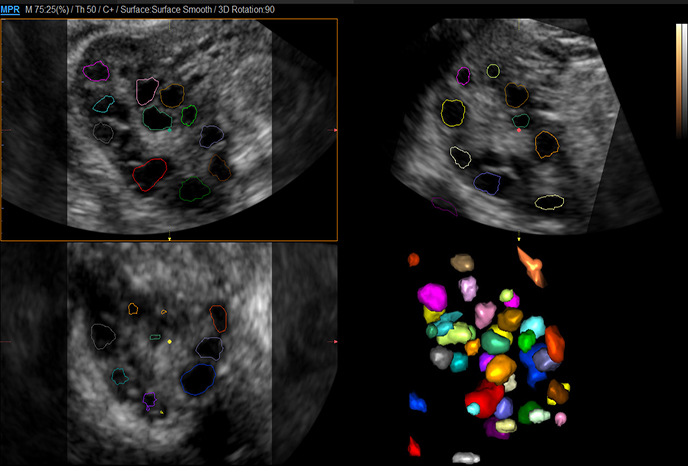Select the yellow outlined follicle in top-right view
This screenshot has width=688, height=466.
[x=453, y=111]
